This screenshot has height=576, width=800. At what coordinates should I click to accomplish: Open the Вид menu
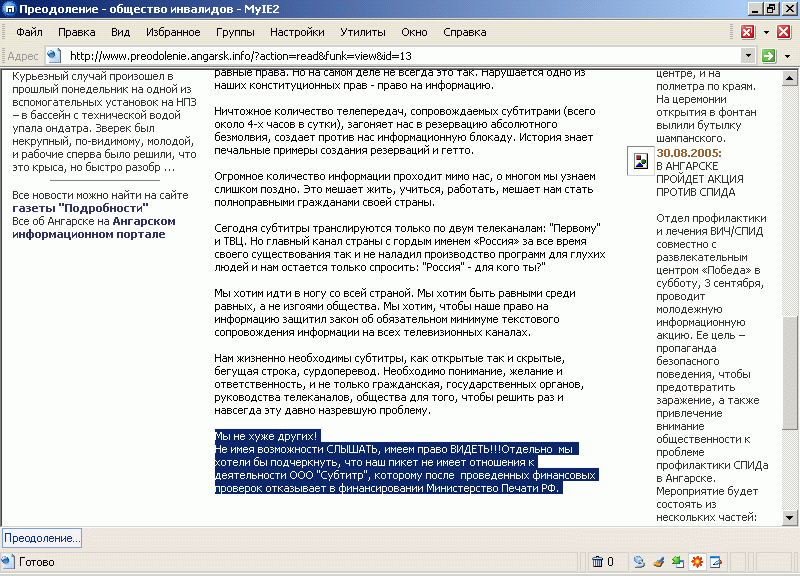click(120, 32)
